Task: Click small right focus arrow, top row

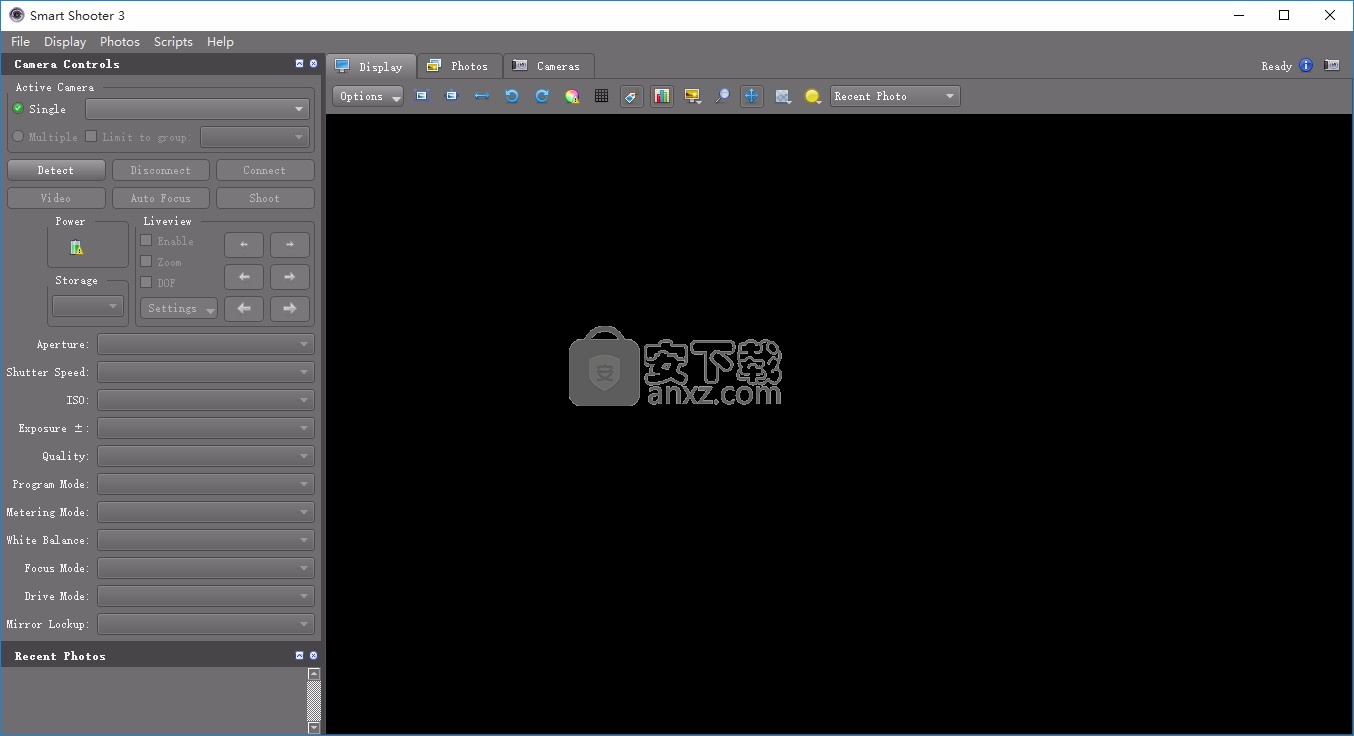Action: pos(290,244)
